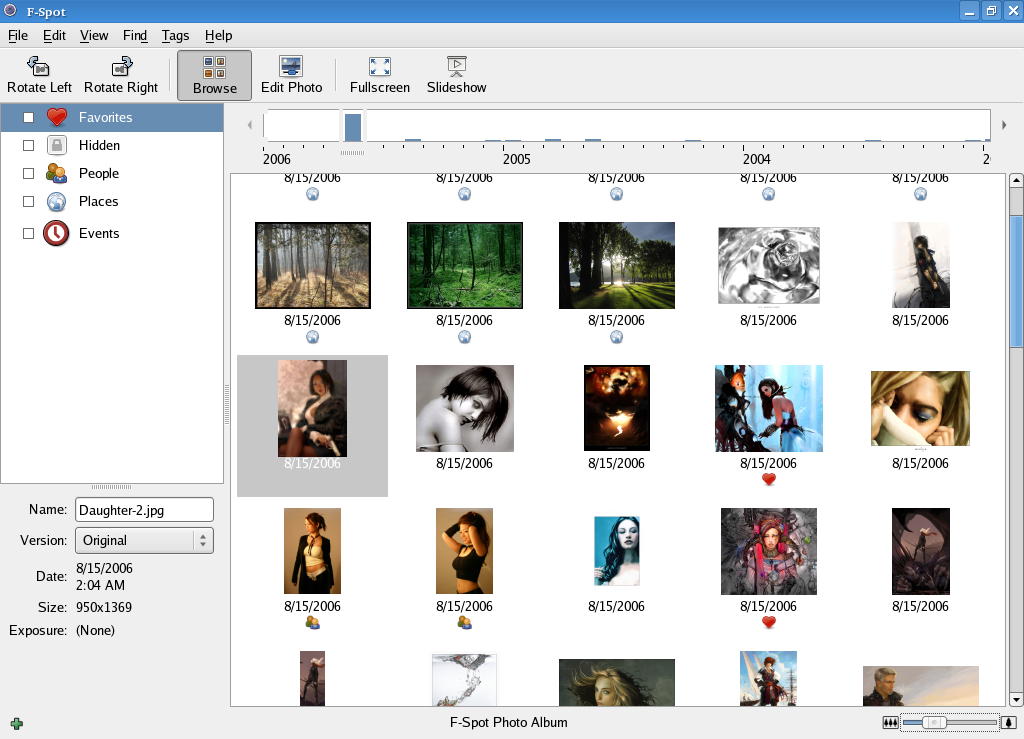Click the green plus icon at bottom left

point(17,723)
